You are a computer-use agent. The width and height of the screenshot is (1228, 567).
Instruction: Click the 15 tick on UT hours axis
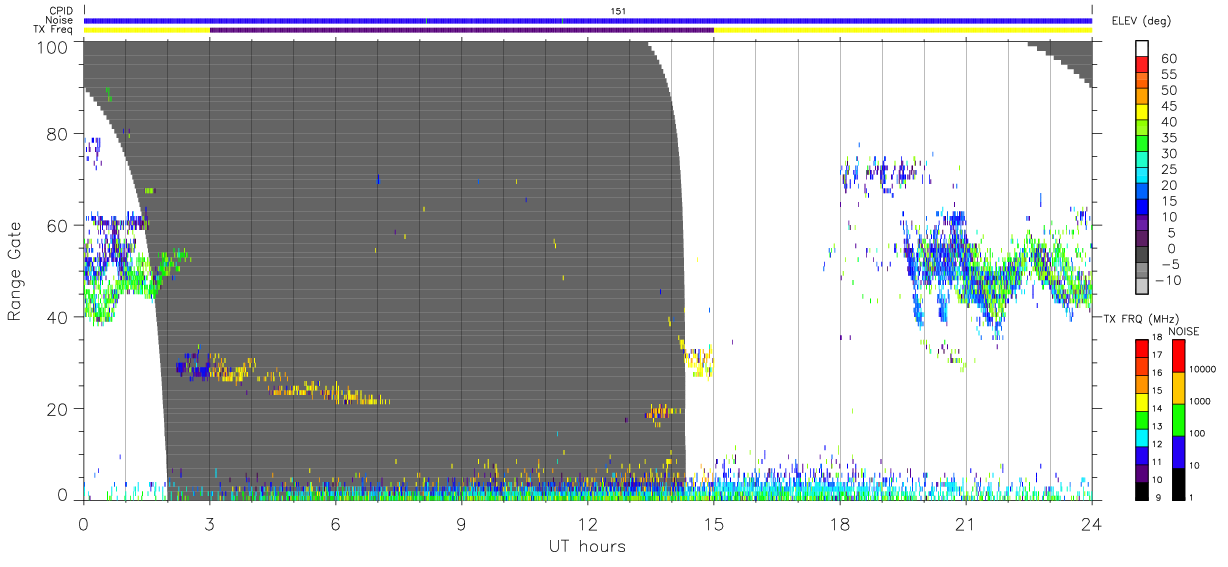click(x=714, y=523)
